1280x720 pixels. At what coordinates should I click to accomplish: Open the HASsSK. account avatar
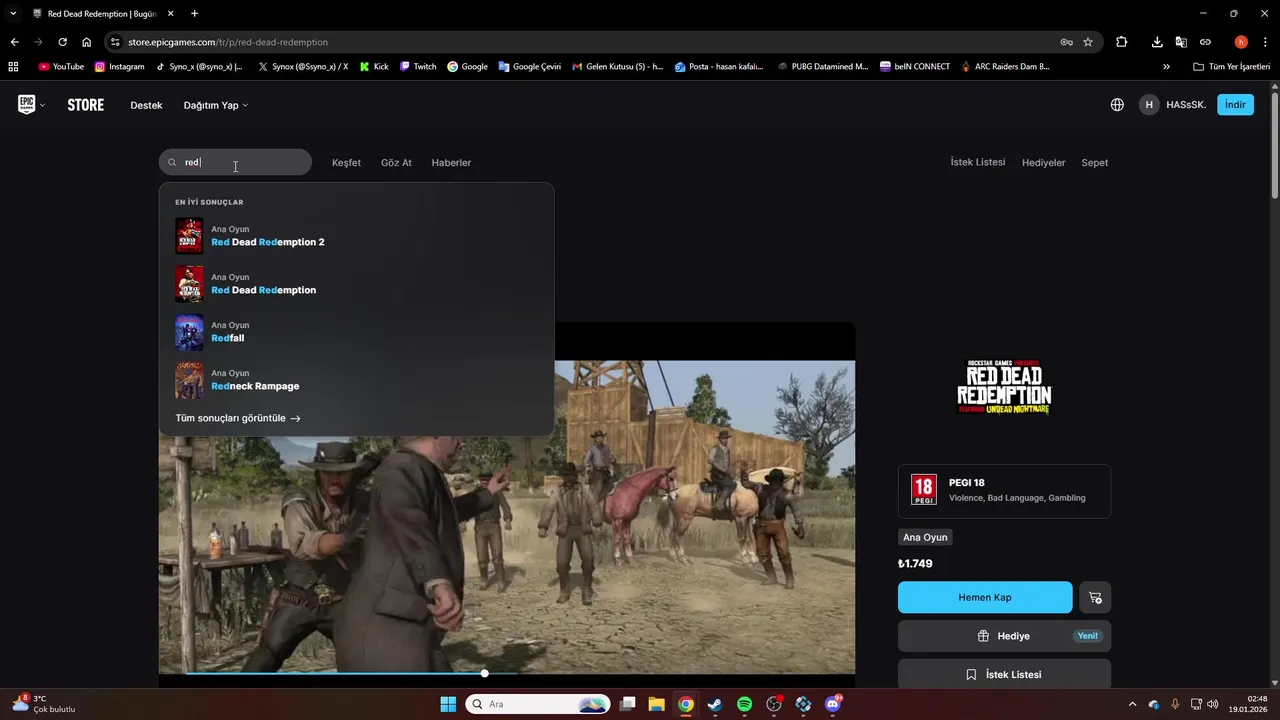1149,105
